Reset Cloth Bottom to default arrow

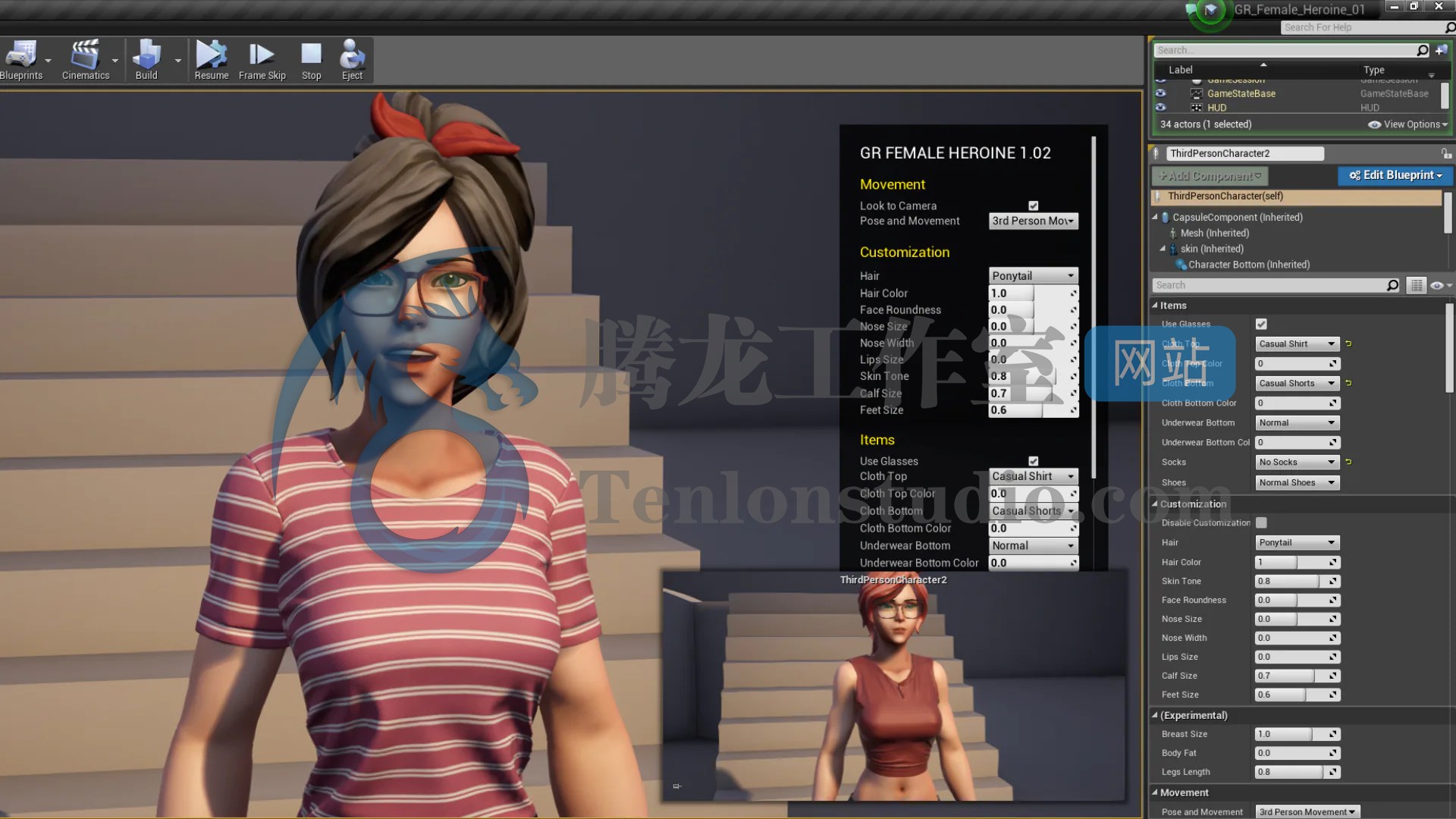click(1348, 383)
